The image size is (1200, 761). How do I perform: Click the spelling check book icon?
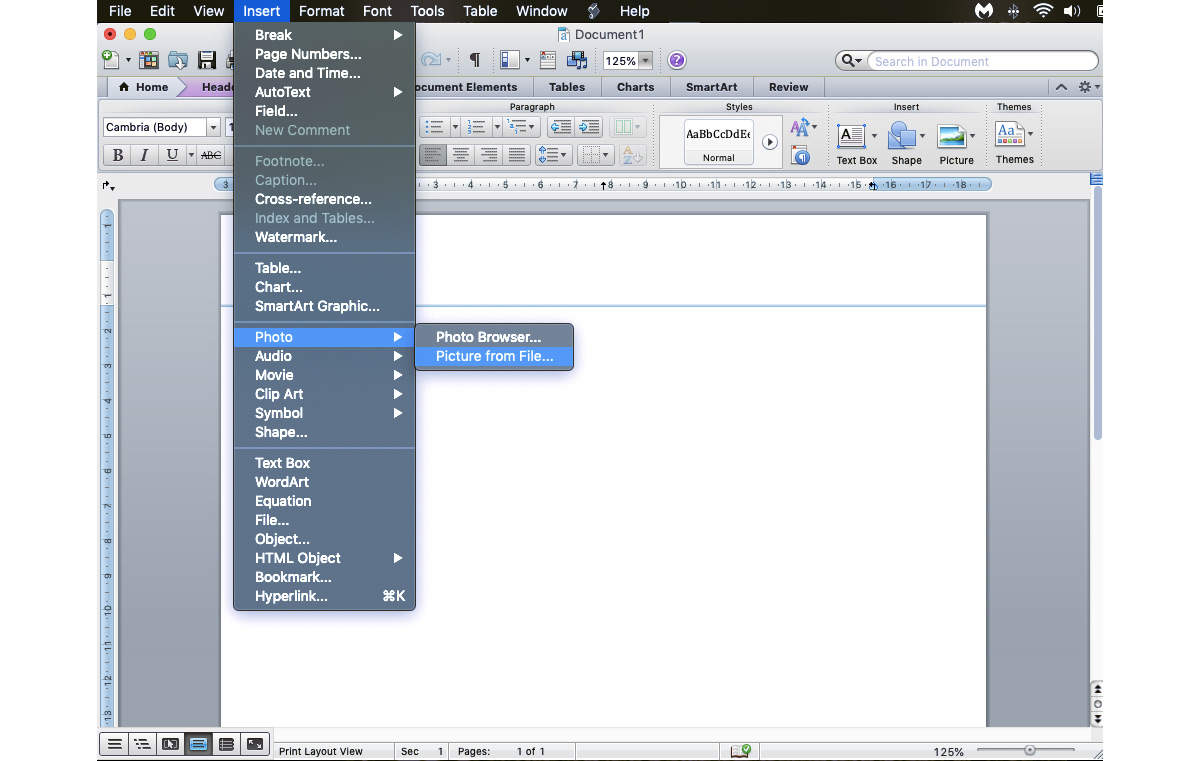coord(740,751)
